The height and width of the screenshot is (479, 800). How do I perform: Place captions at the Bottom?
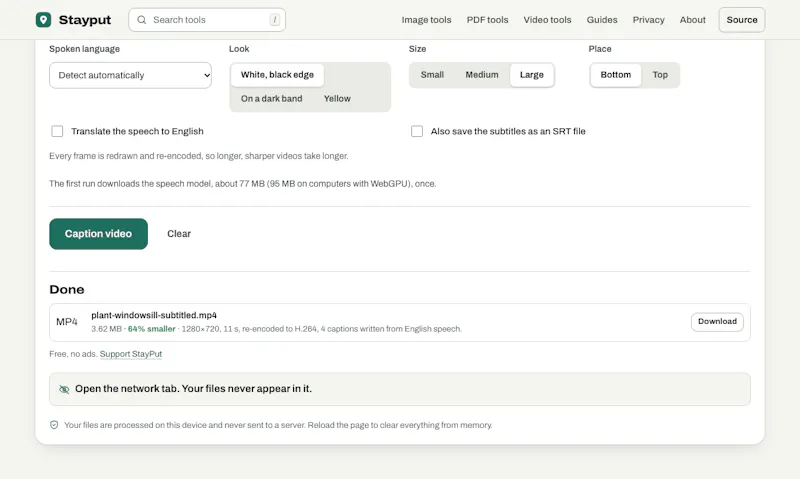tap(616, 75)
